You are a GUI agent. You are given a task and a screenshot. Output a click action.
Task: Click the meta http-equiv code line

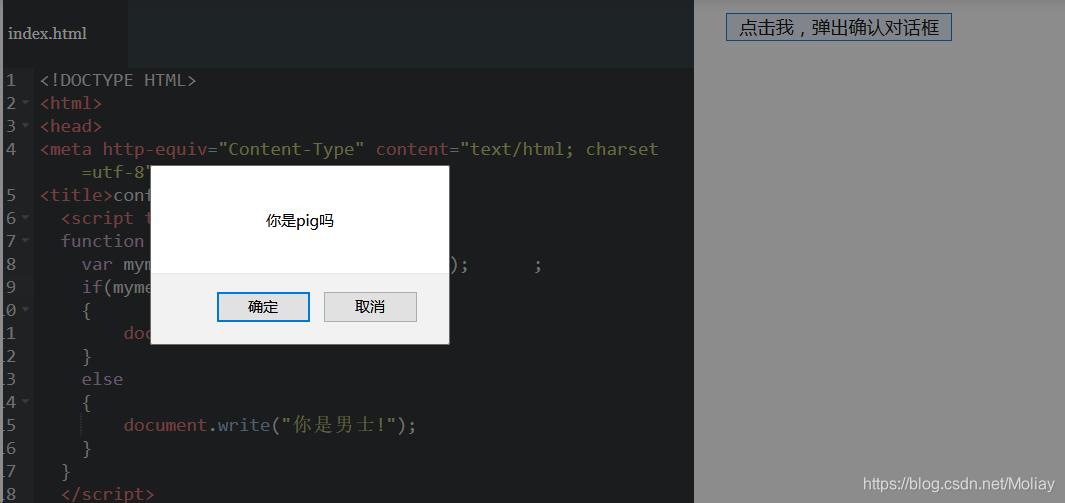click(349, 149)
